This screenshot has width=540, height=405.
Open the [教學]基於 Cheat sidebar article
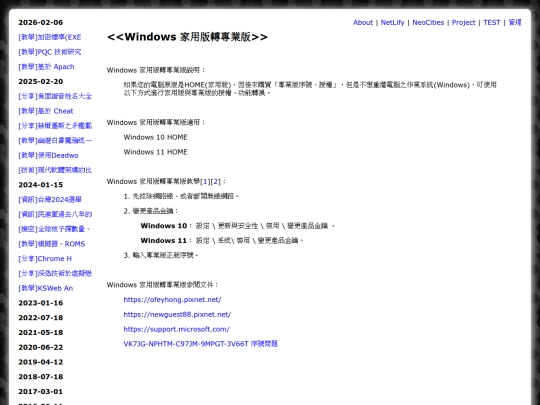46,111
